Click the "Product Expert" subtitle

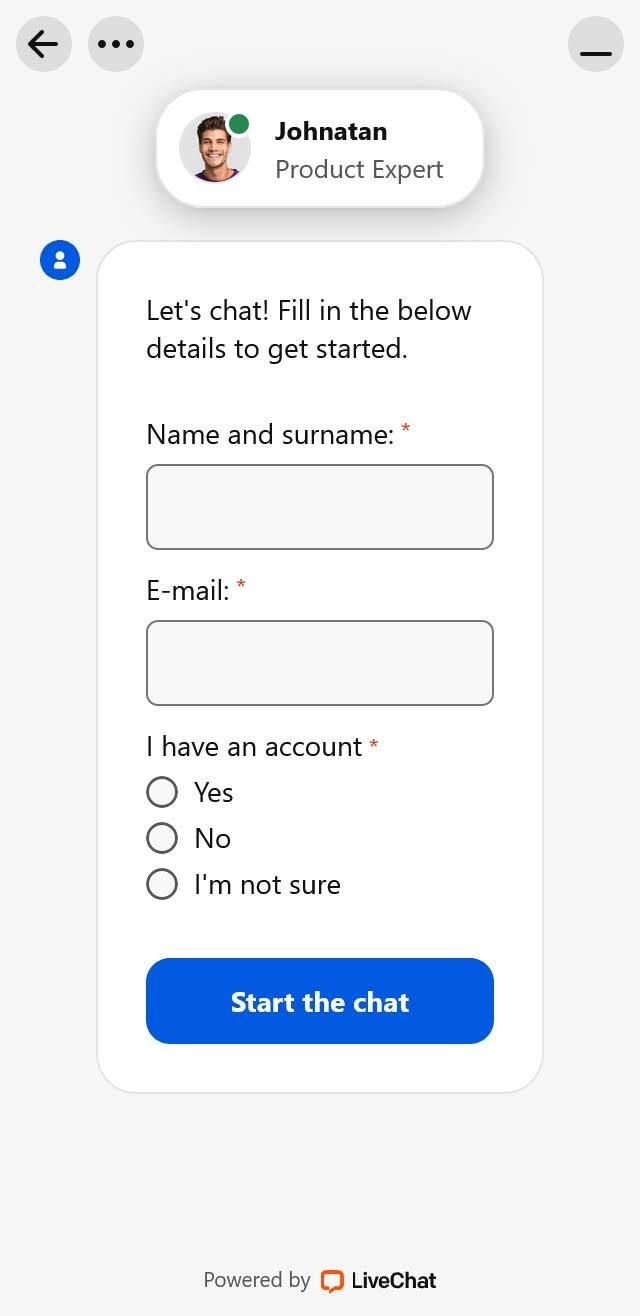[x=359, y=169]
